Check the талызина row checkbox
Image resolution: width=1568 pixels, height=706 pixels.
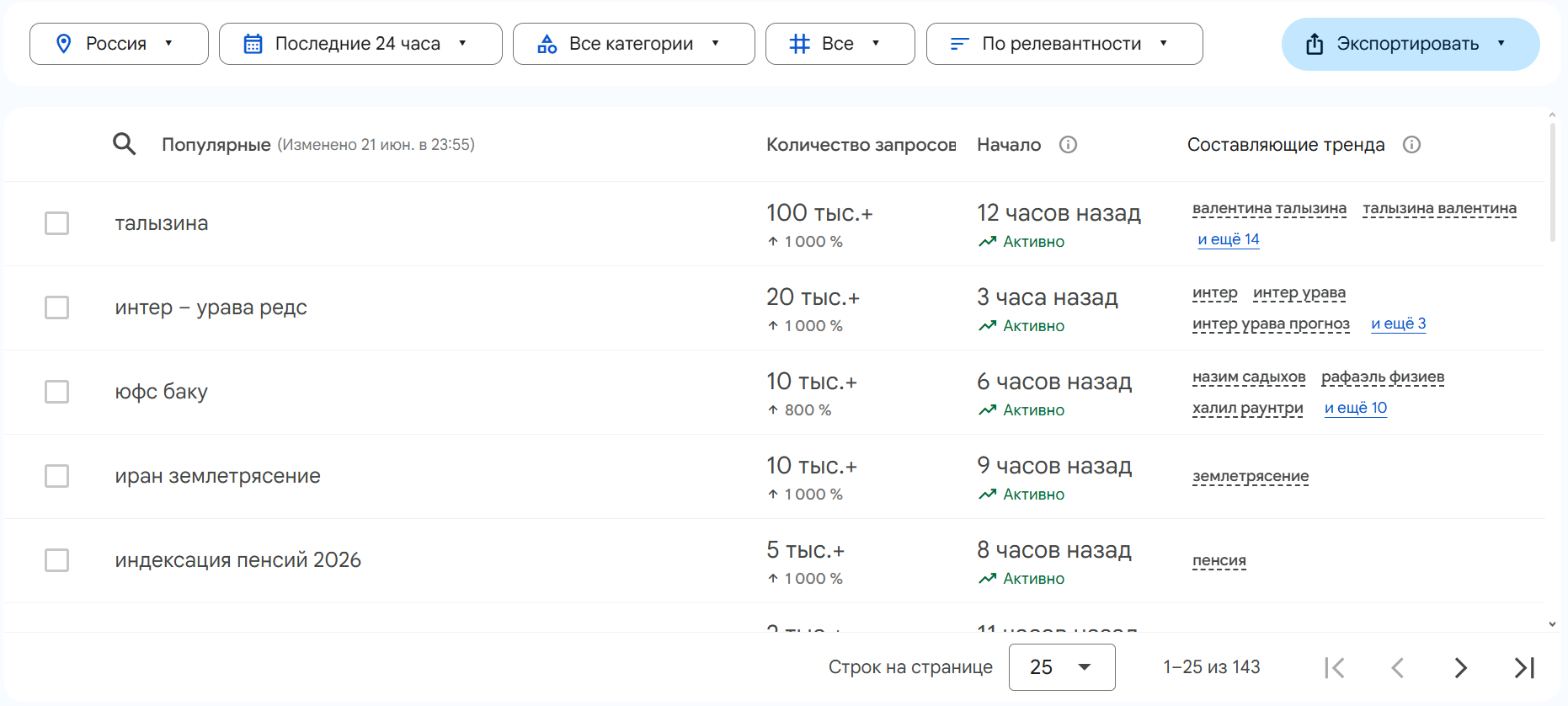click(x=56, y=223)
